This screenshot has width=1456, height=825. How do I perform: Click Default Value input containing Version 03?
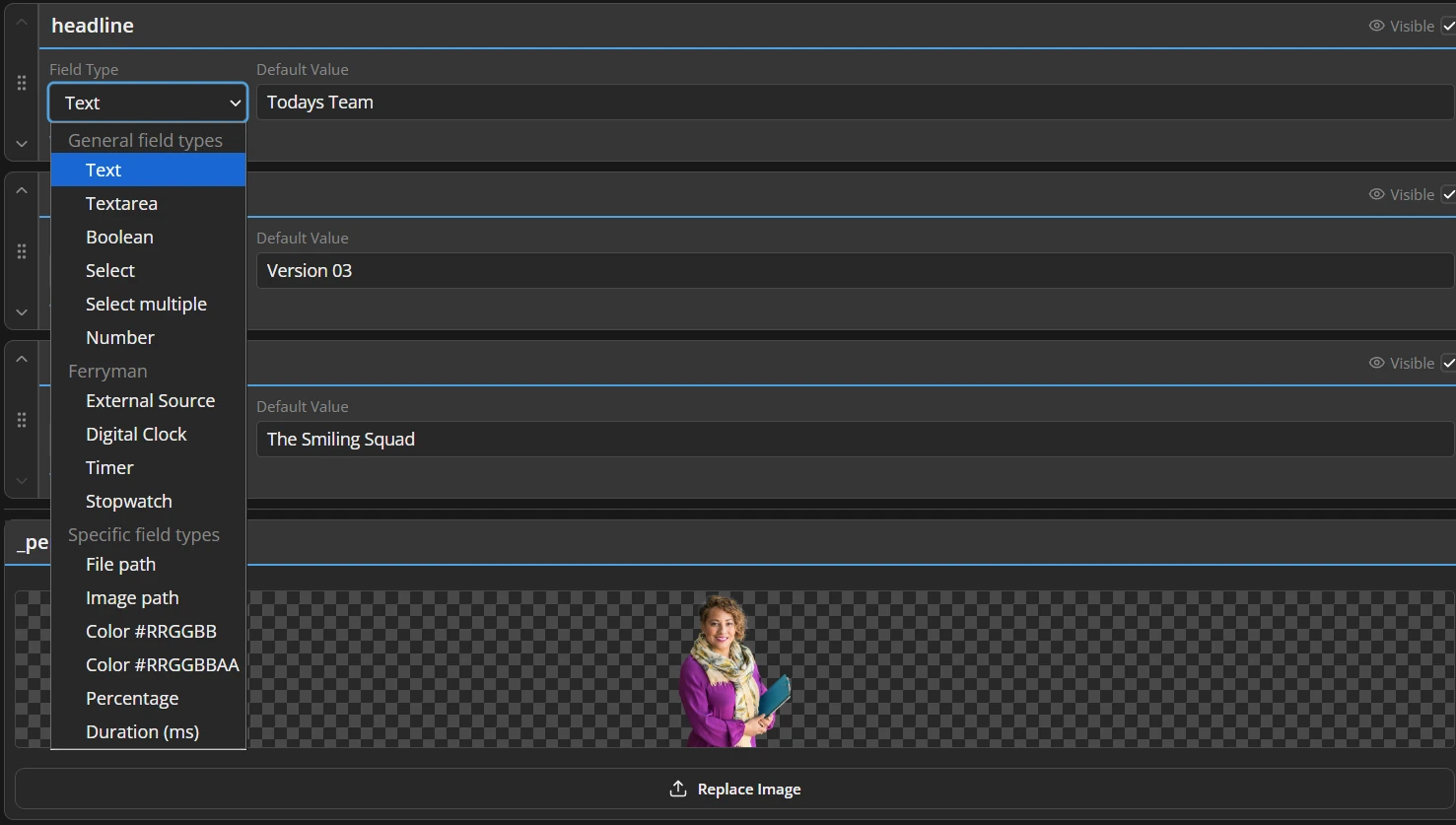(856, 271)
